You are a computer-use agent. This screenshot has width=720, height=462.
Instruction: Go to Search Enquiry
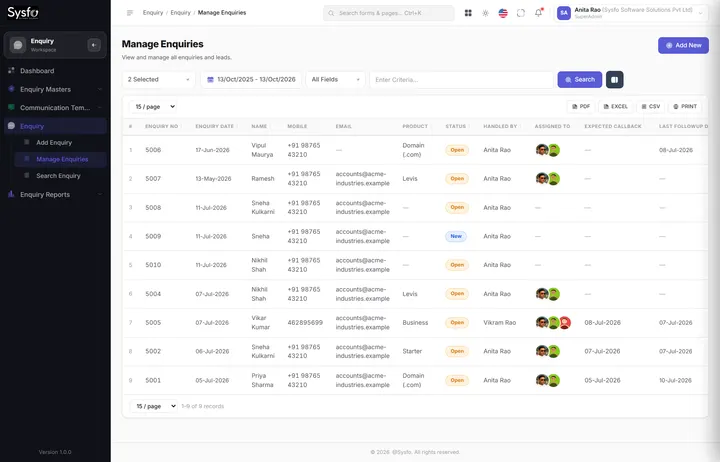tap(60, 175)
